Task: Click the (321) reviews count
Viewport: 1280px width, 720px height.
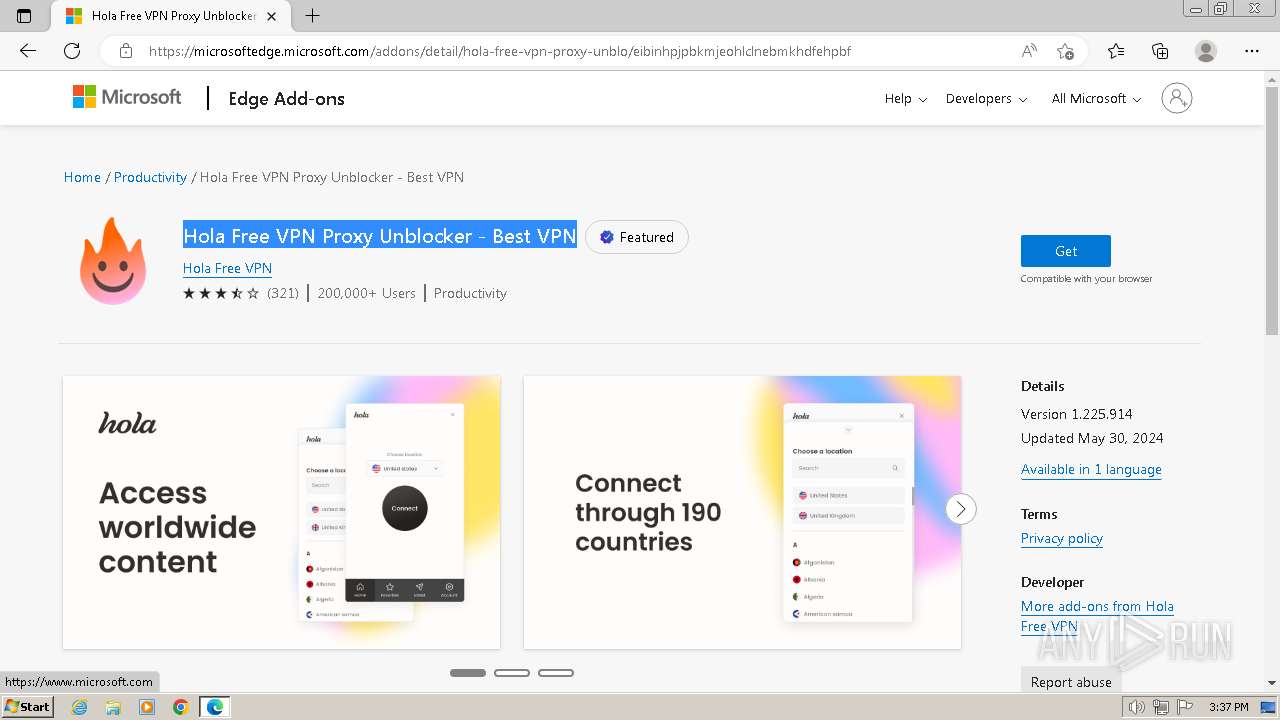Action: point(283,293)
